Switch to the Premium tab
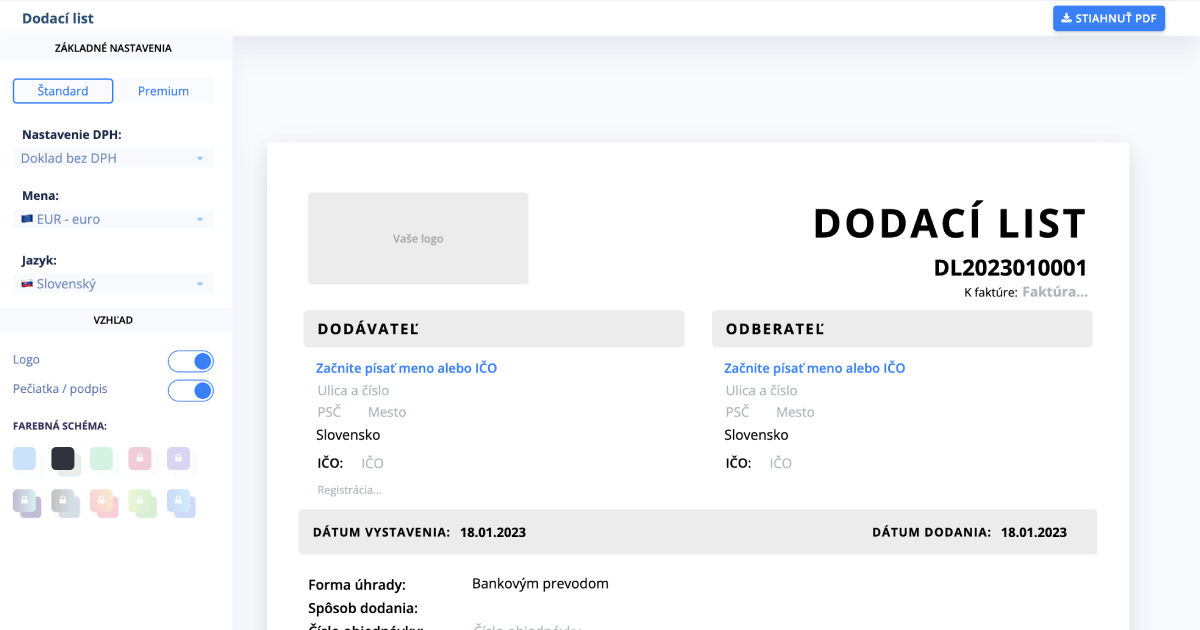 coord(163,90)
